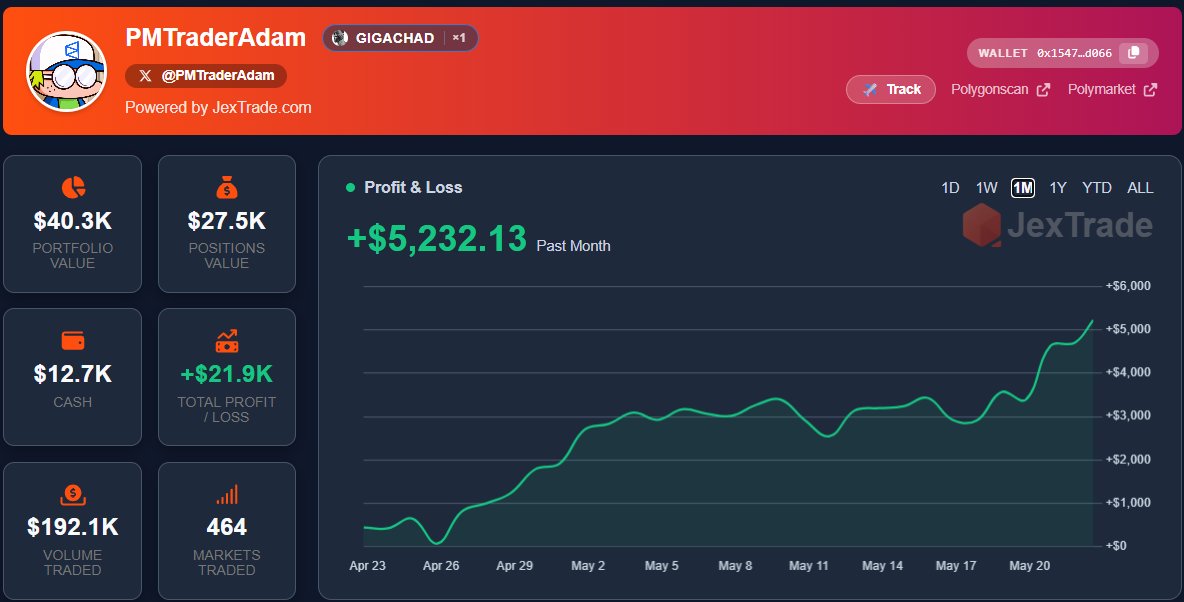Open the PMTraderAdam profile avatar
The width and height of the screenshot is (1184, 602).
pyautogui.click(x=66, y=72)
